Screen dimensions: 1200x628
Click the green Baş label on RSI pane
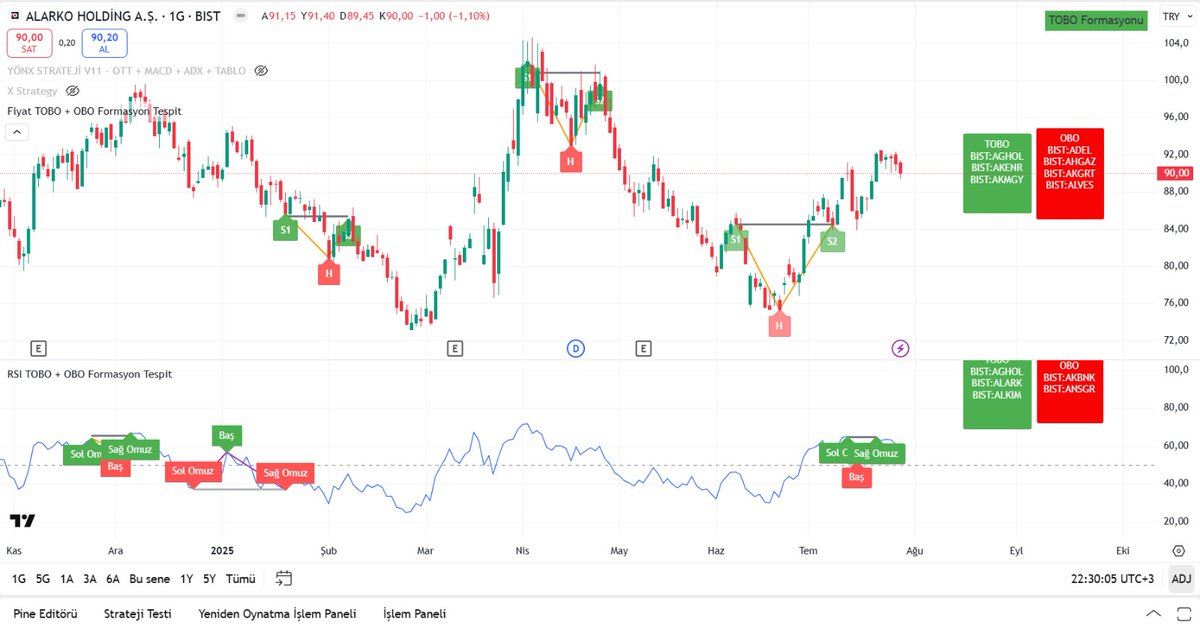[226, 436]
